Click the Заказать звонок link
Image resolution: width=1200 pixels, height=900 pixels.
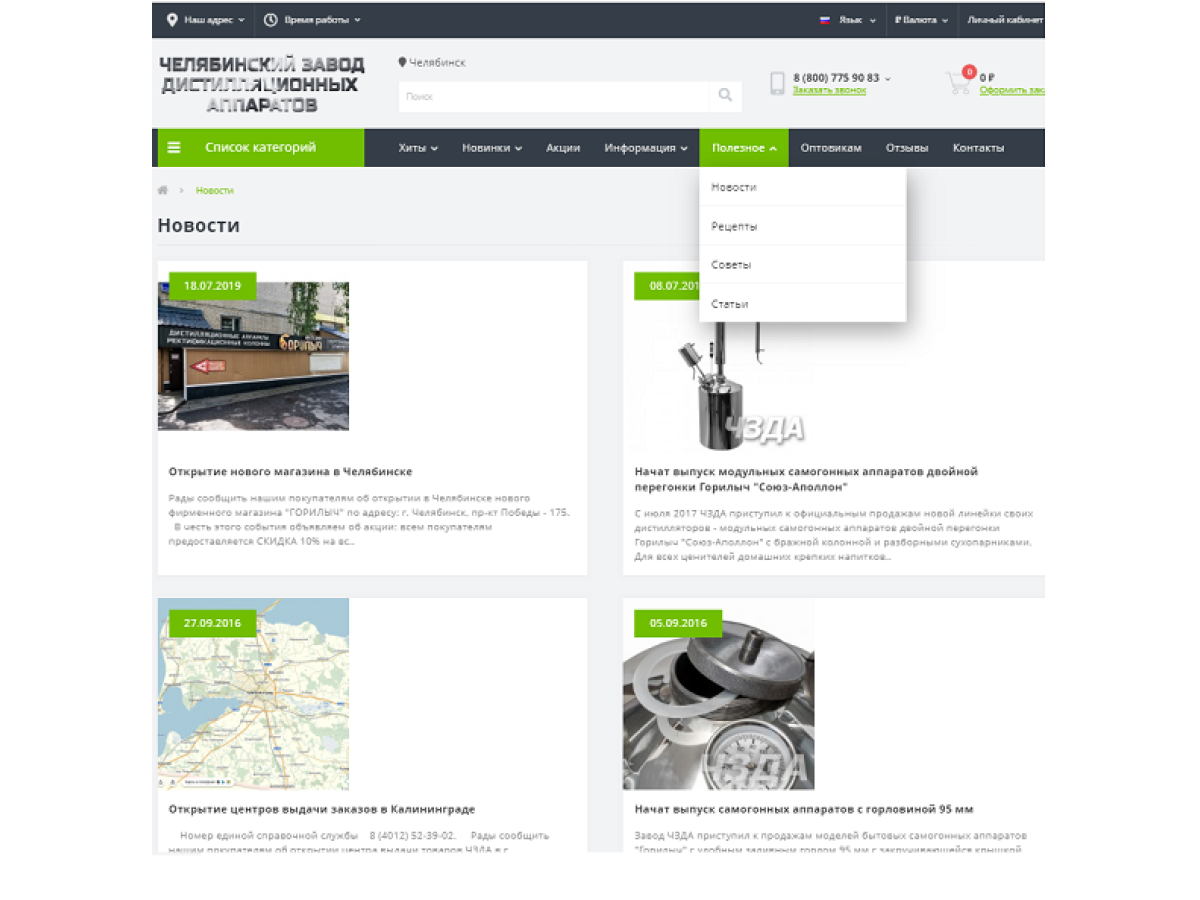pos(829,90)
